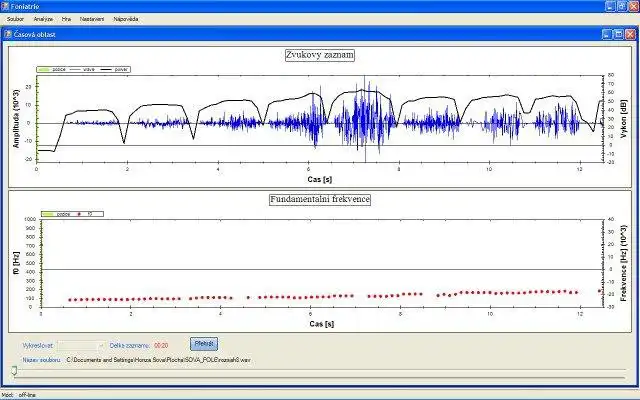Minimize the Časová oblast inner window

[606, 34]
